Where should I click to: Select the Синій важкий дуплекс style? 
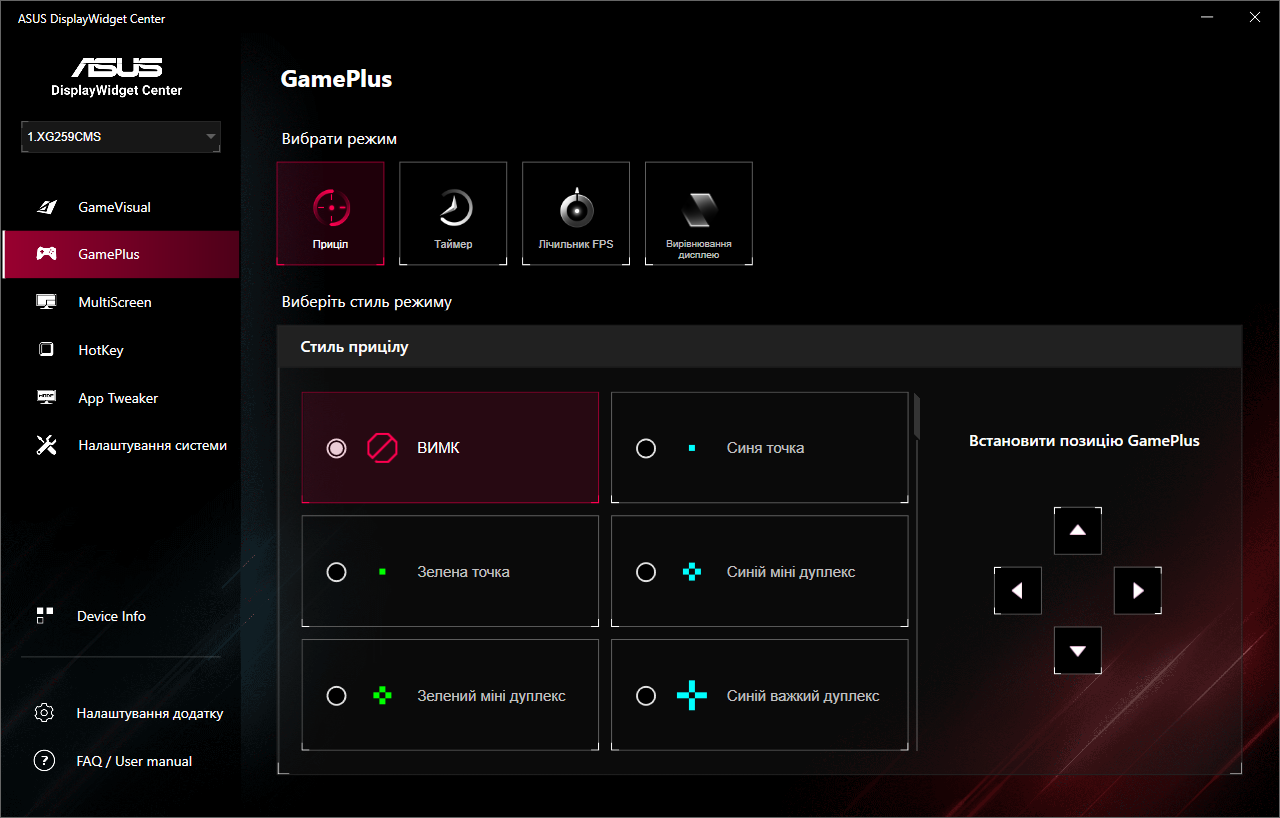coord(759,694)
